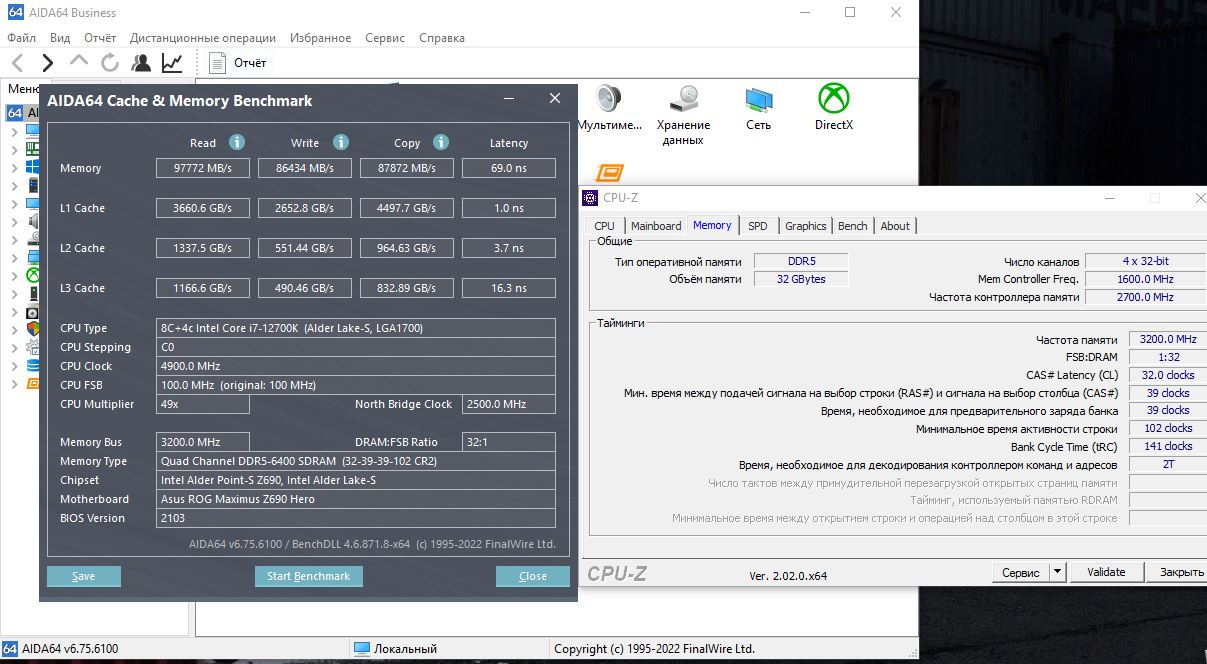Viewport: 1207px width, 664px height.
Task: Click the Memory Read value 97772 MB/s
Action: pos(203,168)
